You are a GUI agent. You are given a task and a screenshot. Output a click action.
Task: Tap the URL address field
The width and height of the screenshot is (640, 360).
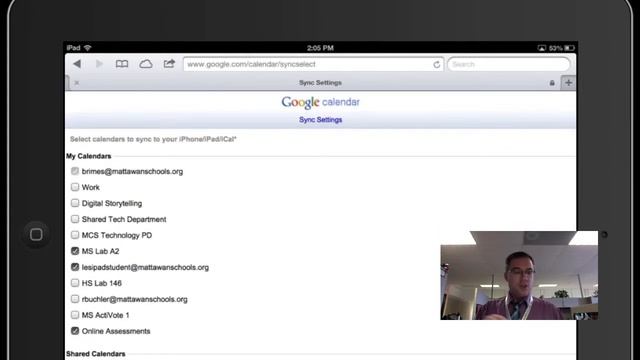313,64
